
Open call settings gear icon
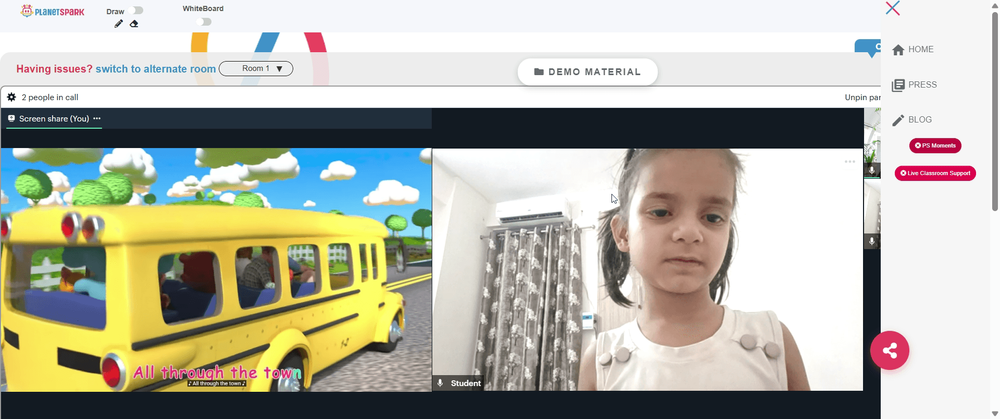coord(11,98)
